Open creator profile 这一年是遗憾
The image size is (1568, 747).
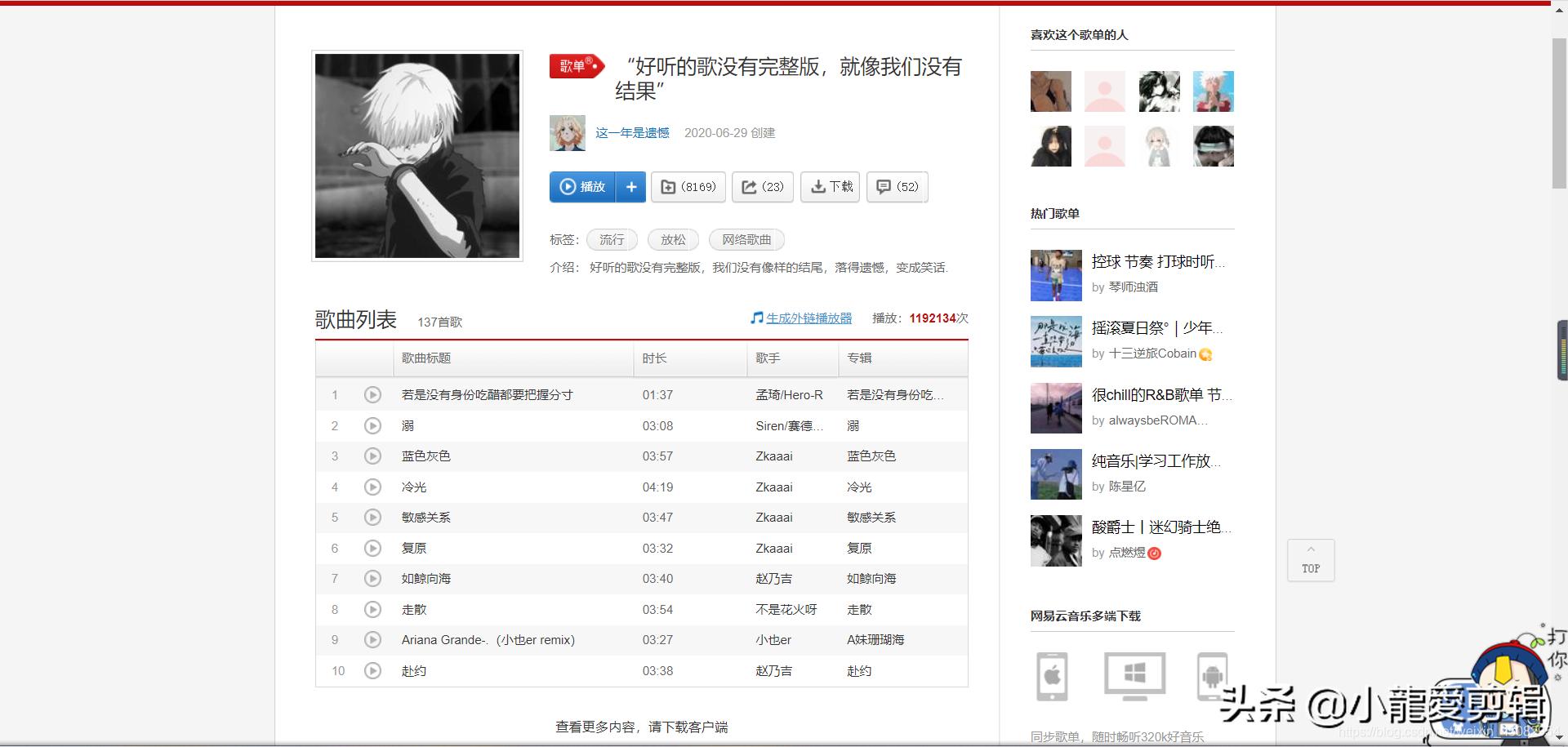pyautogui.click(x=632, y=133)
